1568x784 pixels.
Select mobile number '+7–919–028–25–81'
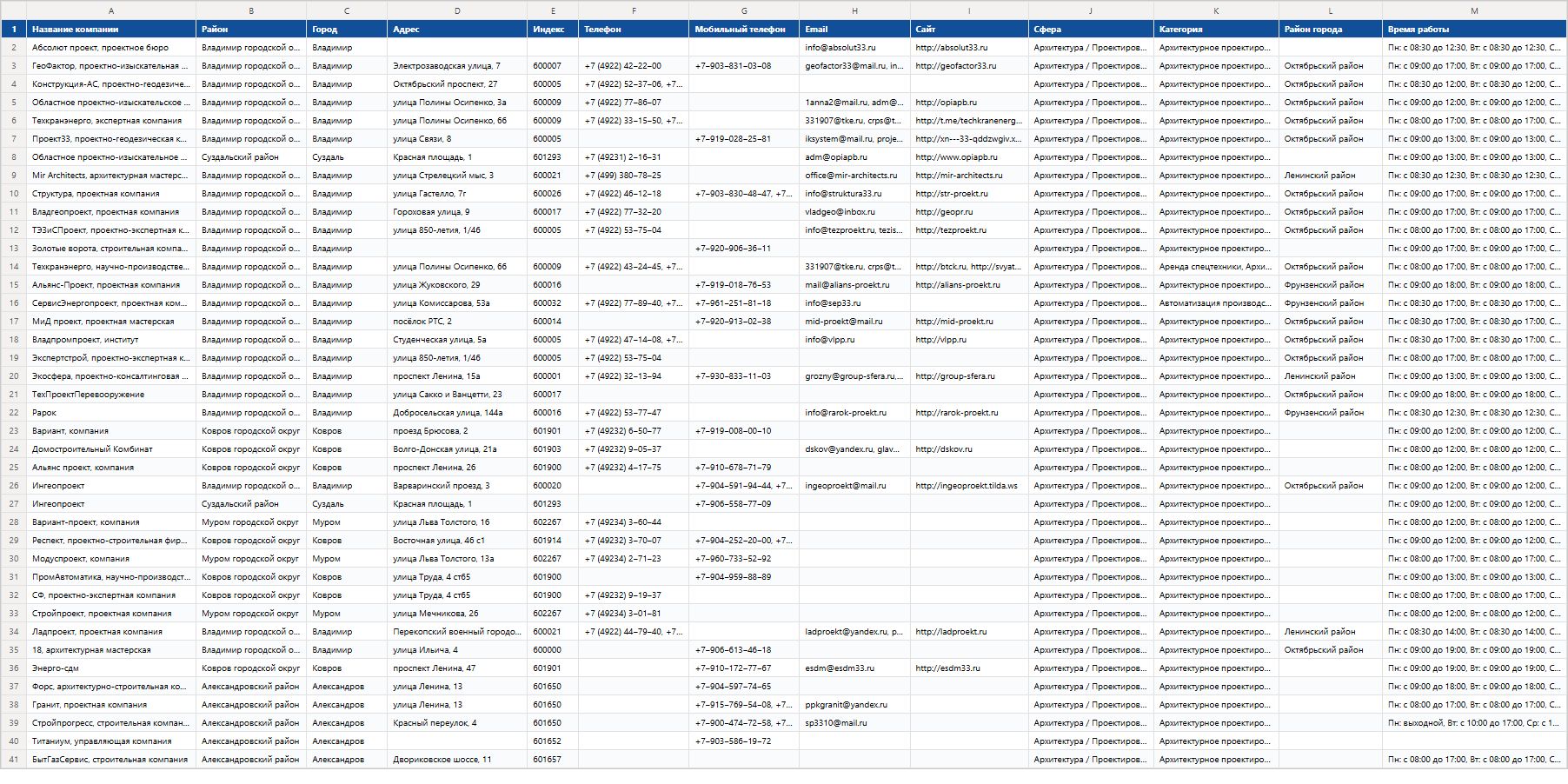coord(744,139)
